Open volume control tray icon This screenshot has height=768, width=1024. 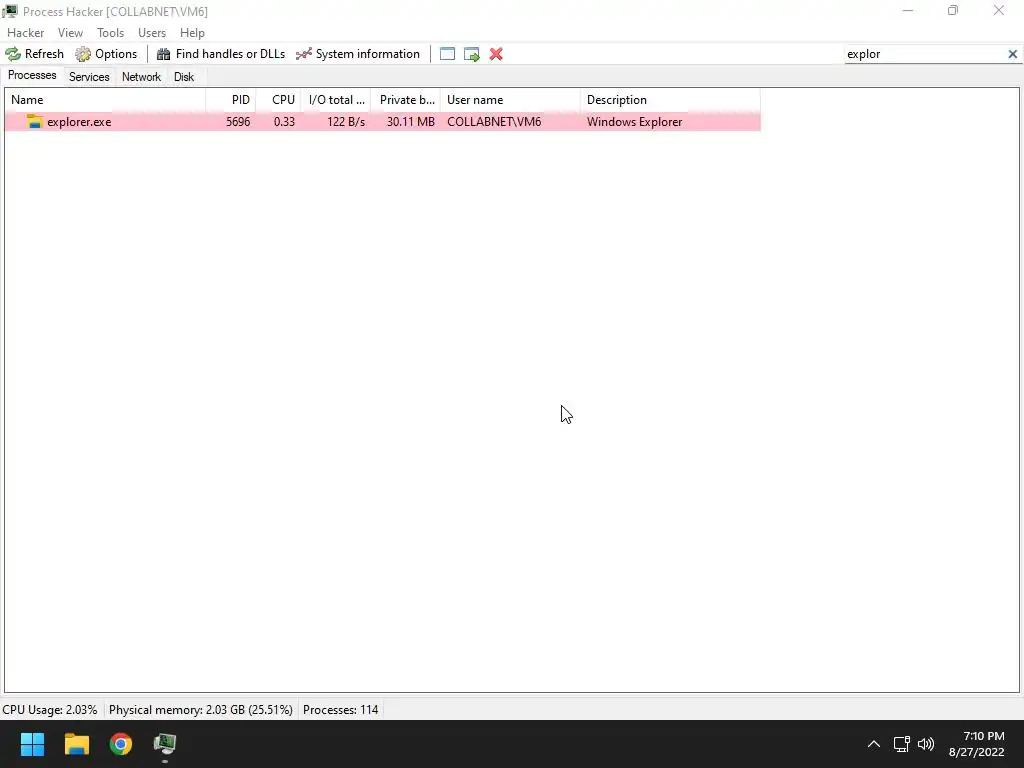[925, 744]
